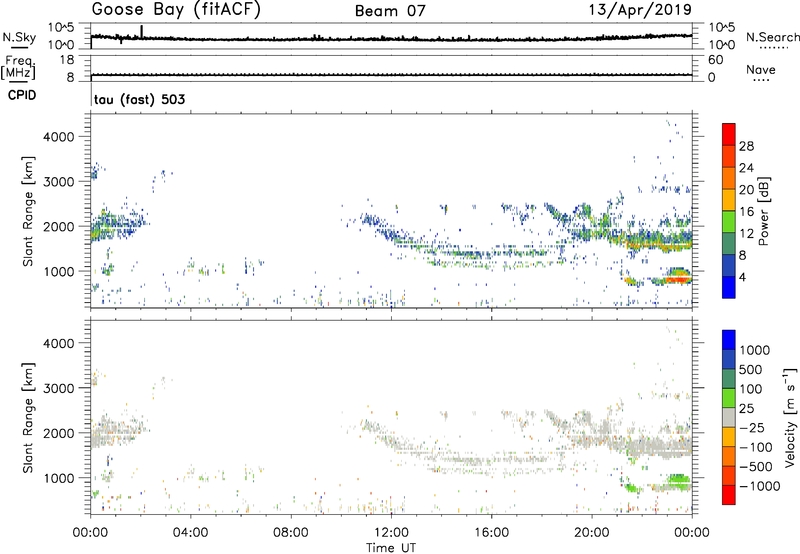Click the "Time UT" axis label
Image resolution: width=800 pixels, height=554 pixels.
[x=391, y=548]
